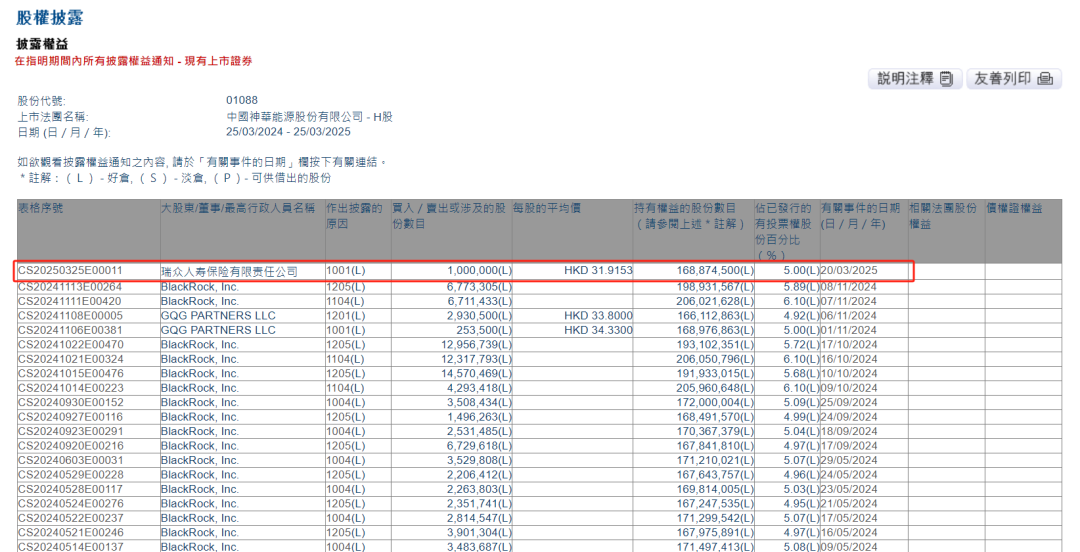Open event date link 01/11/2024
1080x552 pixels.
tap(849, 330)
